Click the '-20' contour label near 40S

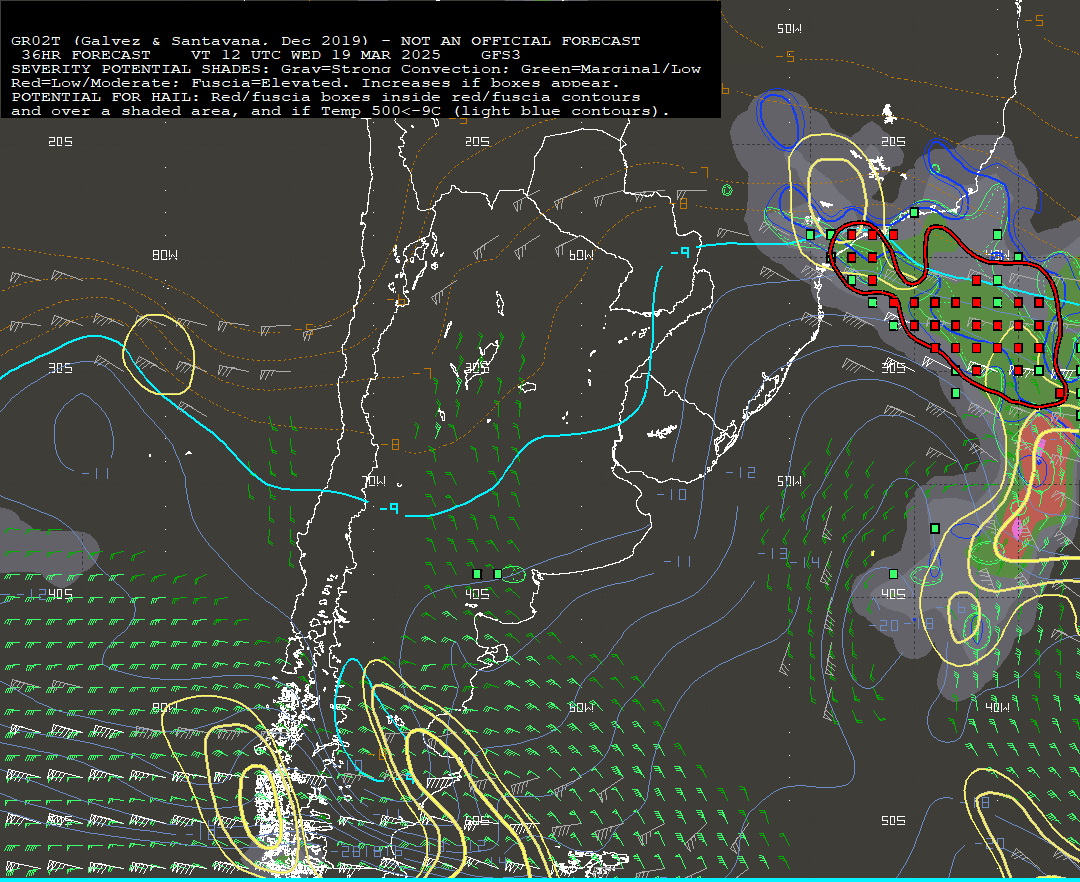click(884, 624)
